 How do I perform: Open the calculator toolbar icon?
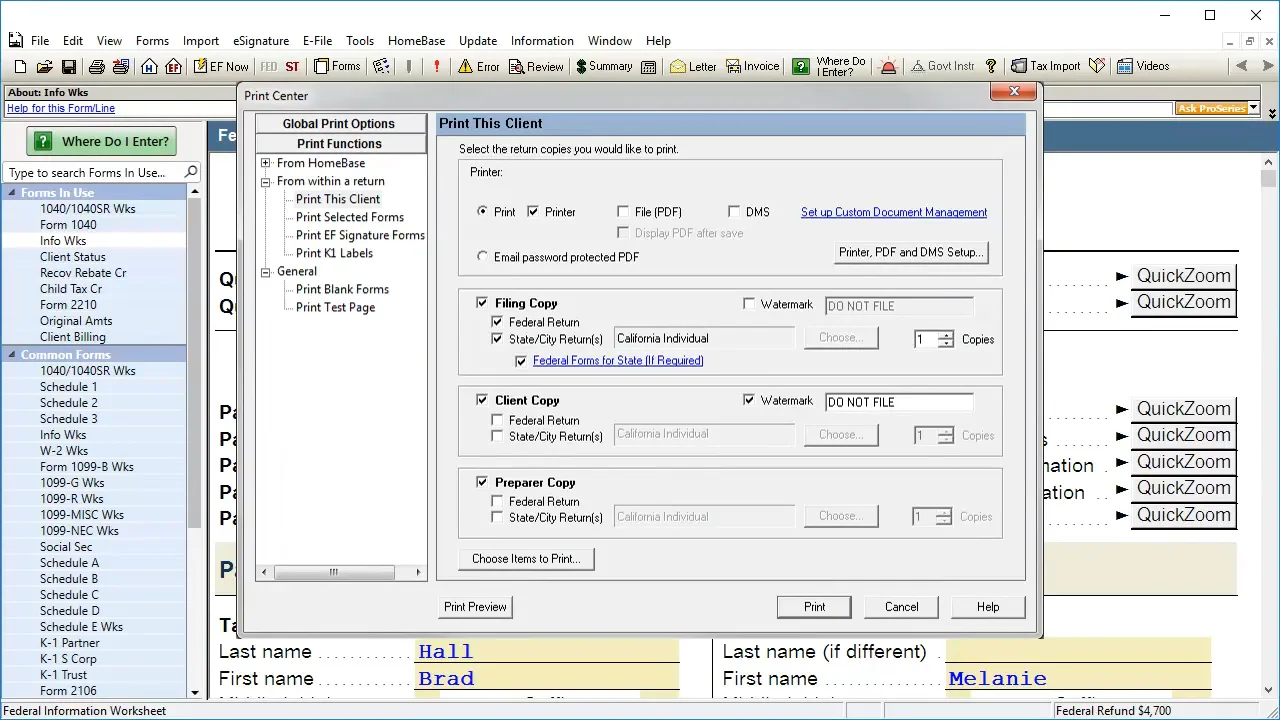pos(649,67)
